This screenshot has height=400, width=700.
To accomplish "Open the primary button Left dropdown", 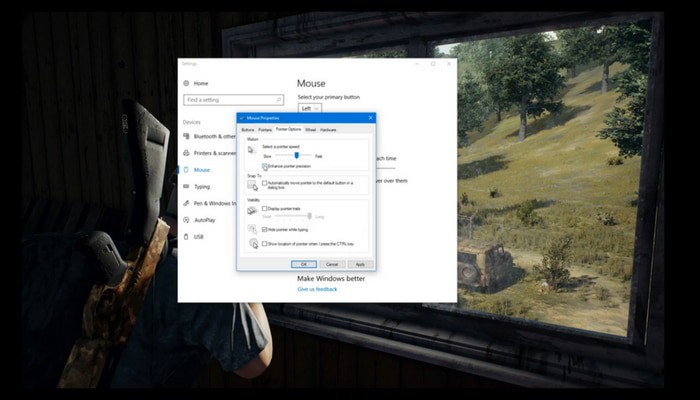I will click(x=310, y=108).
